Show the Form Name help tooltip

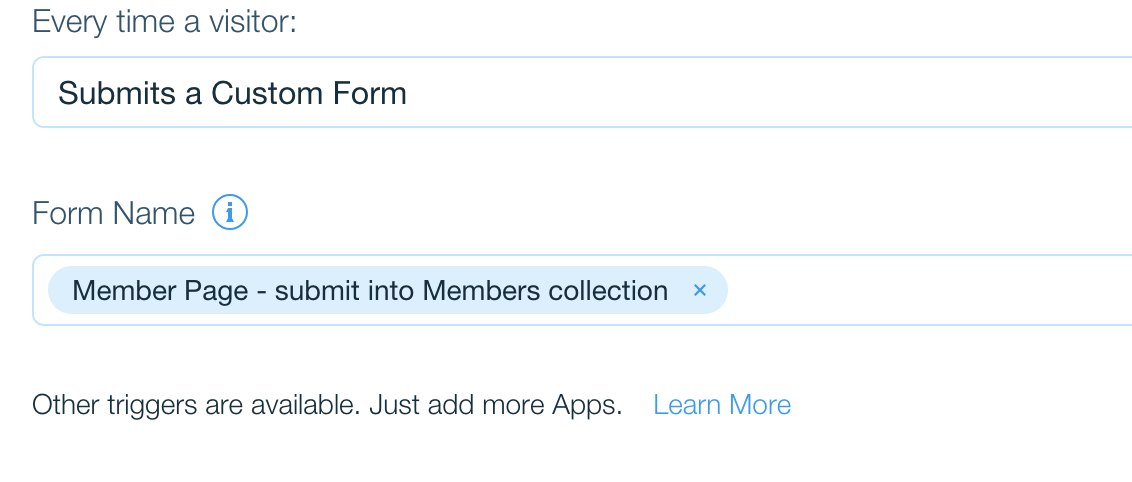[230, 213]
